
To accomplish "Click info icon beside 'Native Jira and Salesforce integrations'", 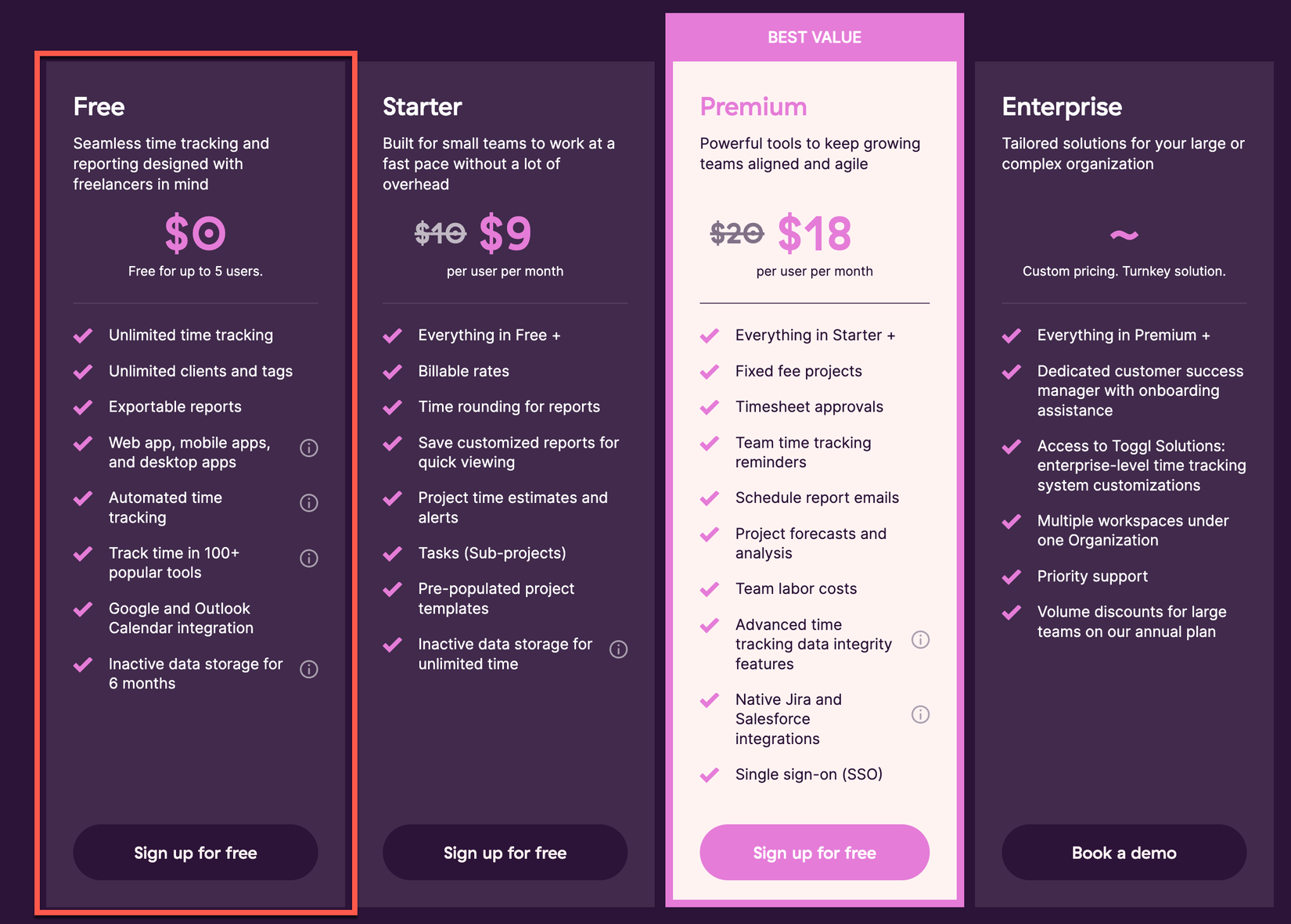I will (x=921, y=714).
